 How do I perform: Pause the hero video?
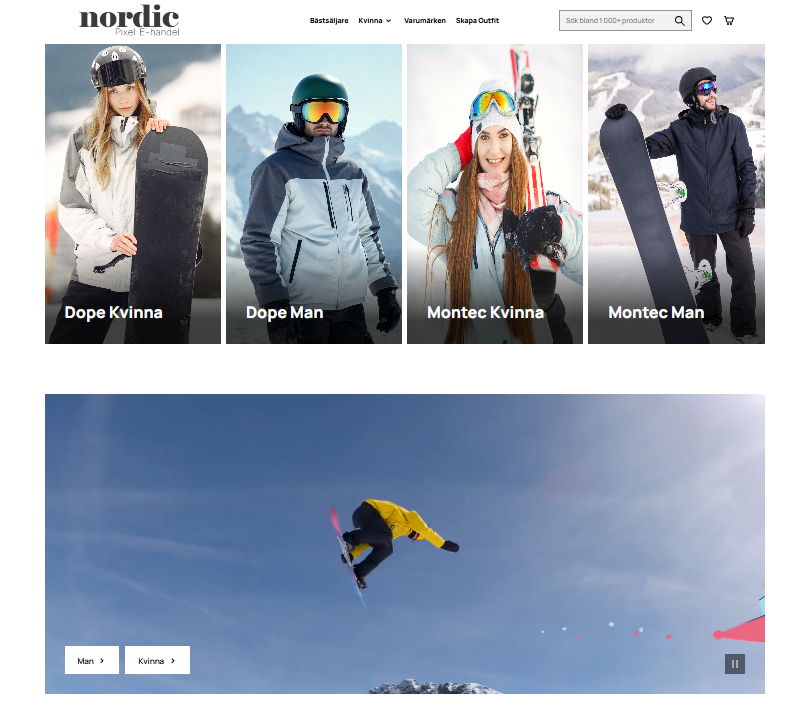[x=735, y=664]
